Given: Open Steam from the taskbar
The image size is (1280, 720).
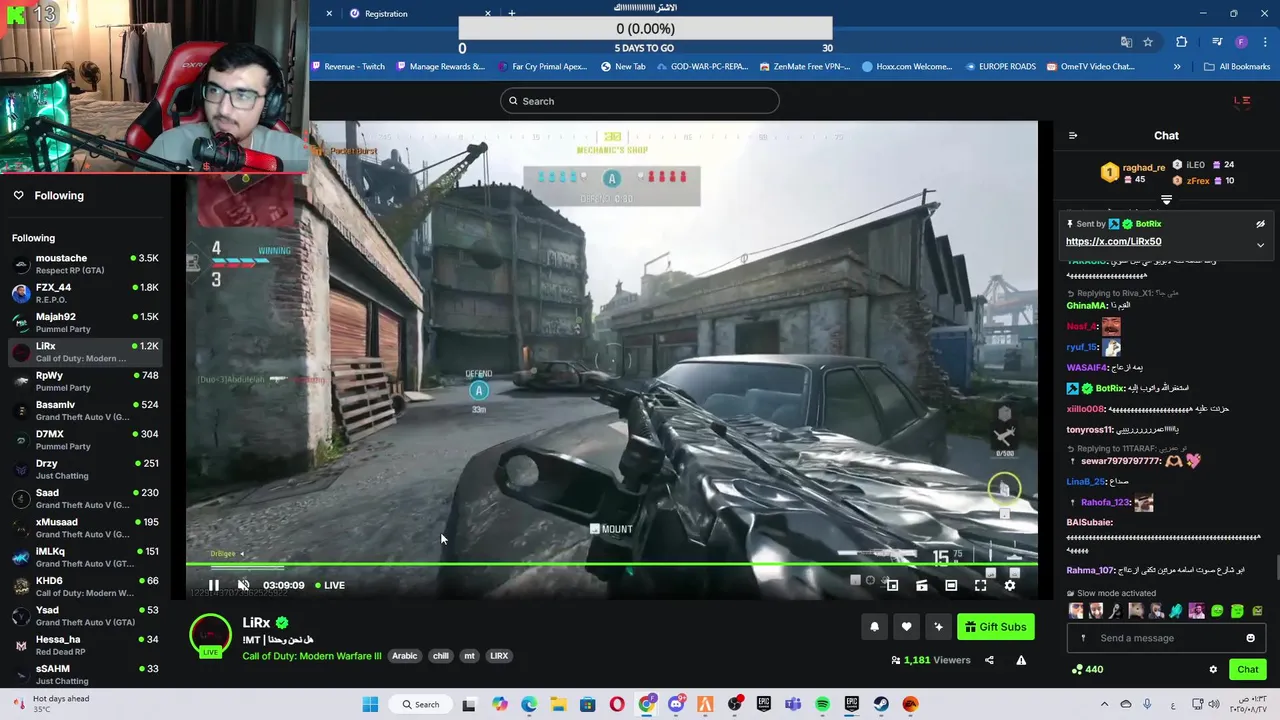Looking at the screenshot, I should click(881, 704).
